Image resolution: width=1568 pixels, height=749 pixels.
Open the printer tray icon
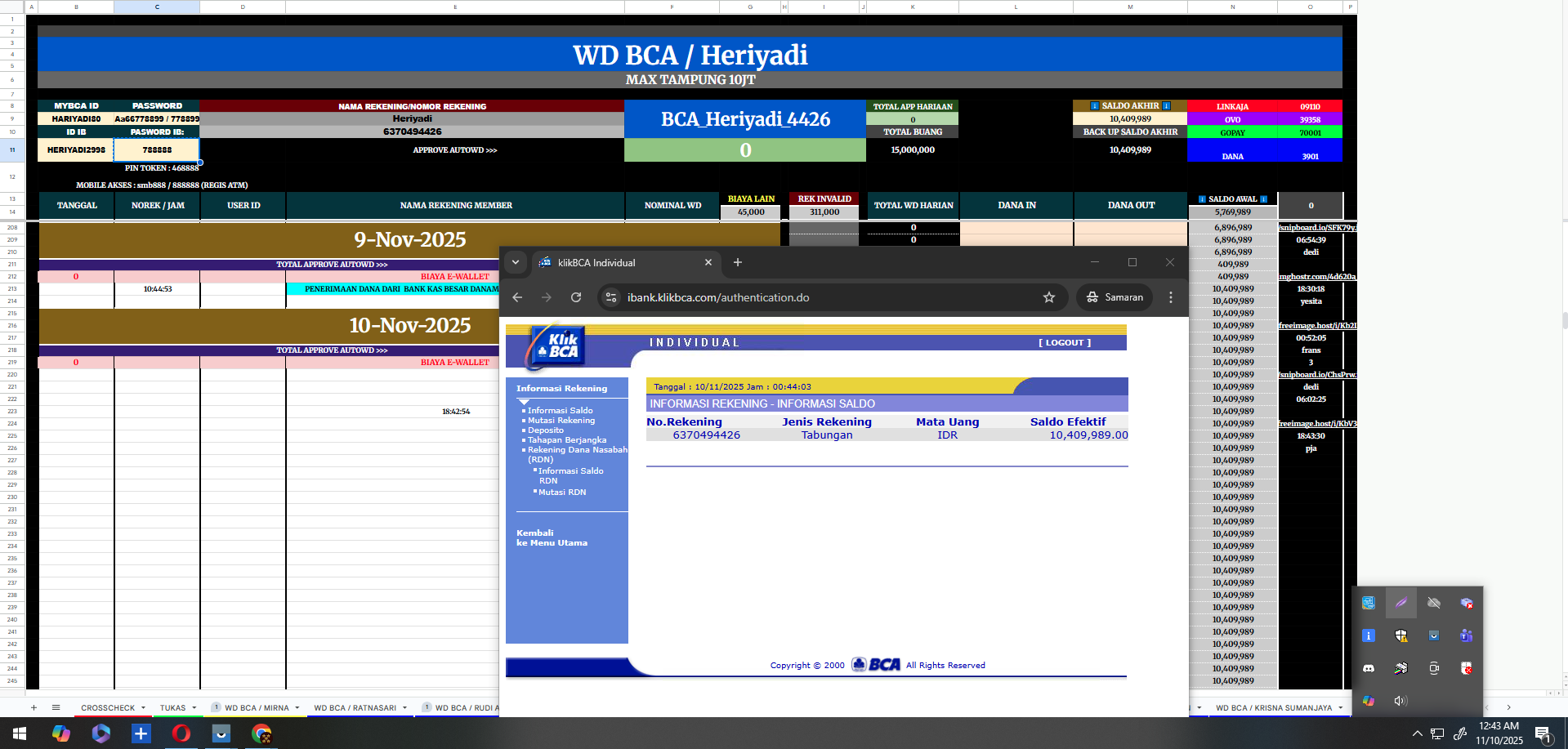1401,668
